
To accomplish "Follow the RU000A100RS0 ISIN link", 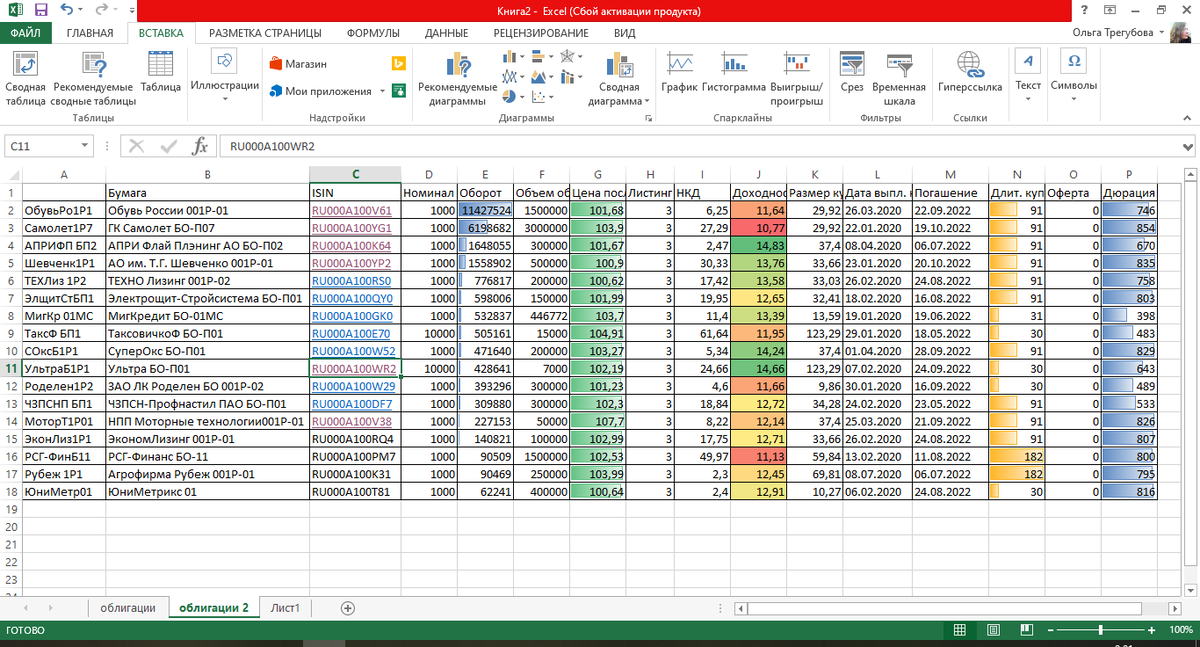I will pos(351,282).
